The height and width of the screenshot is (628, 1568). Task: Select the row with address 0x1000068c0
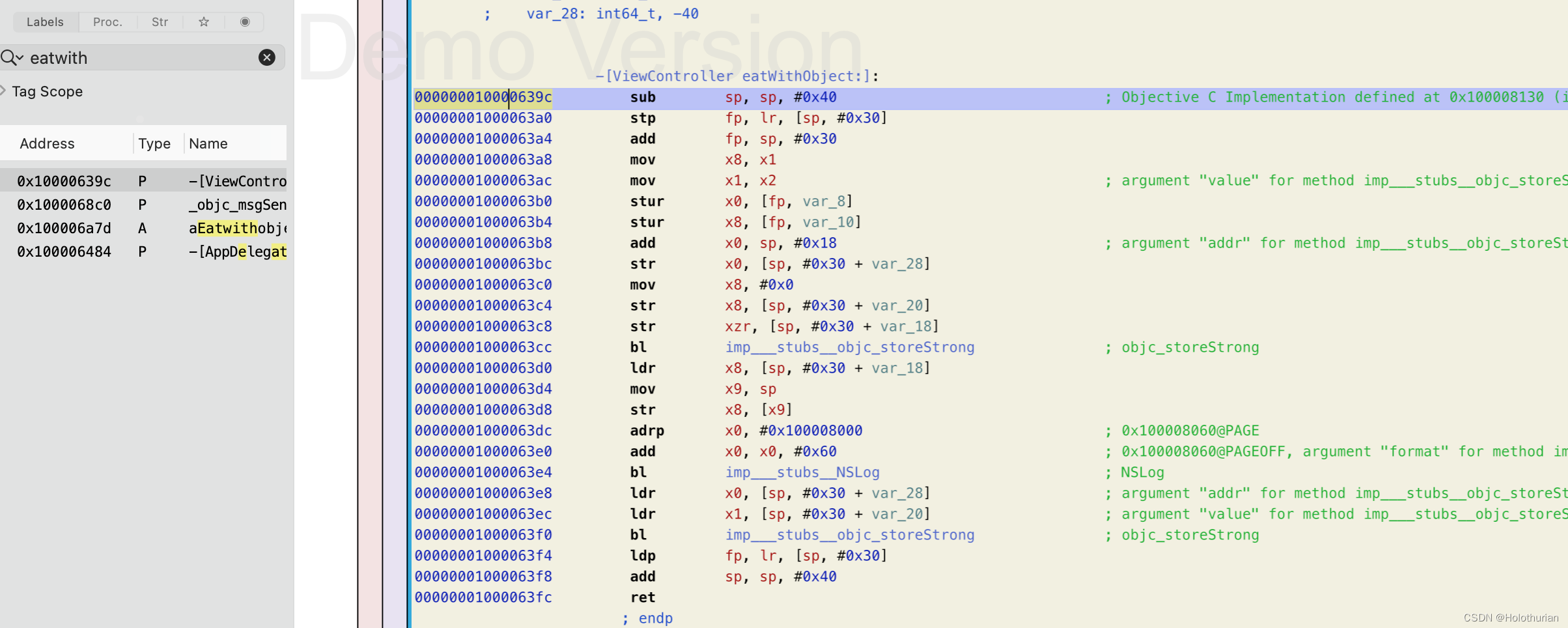click(x=143, y=205)
